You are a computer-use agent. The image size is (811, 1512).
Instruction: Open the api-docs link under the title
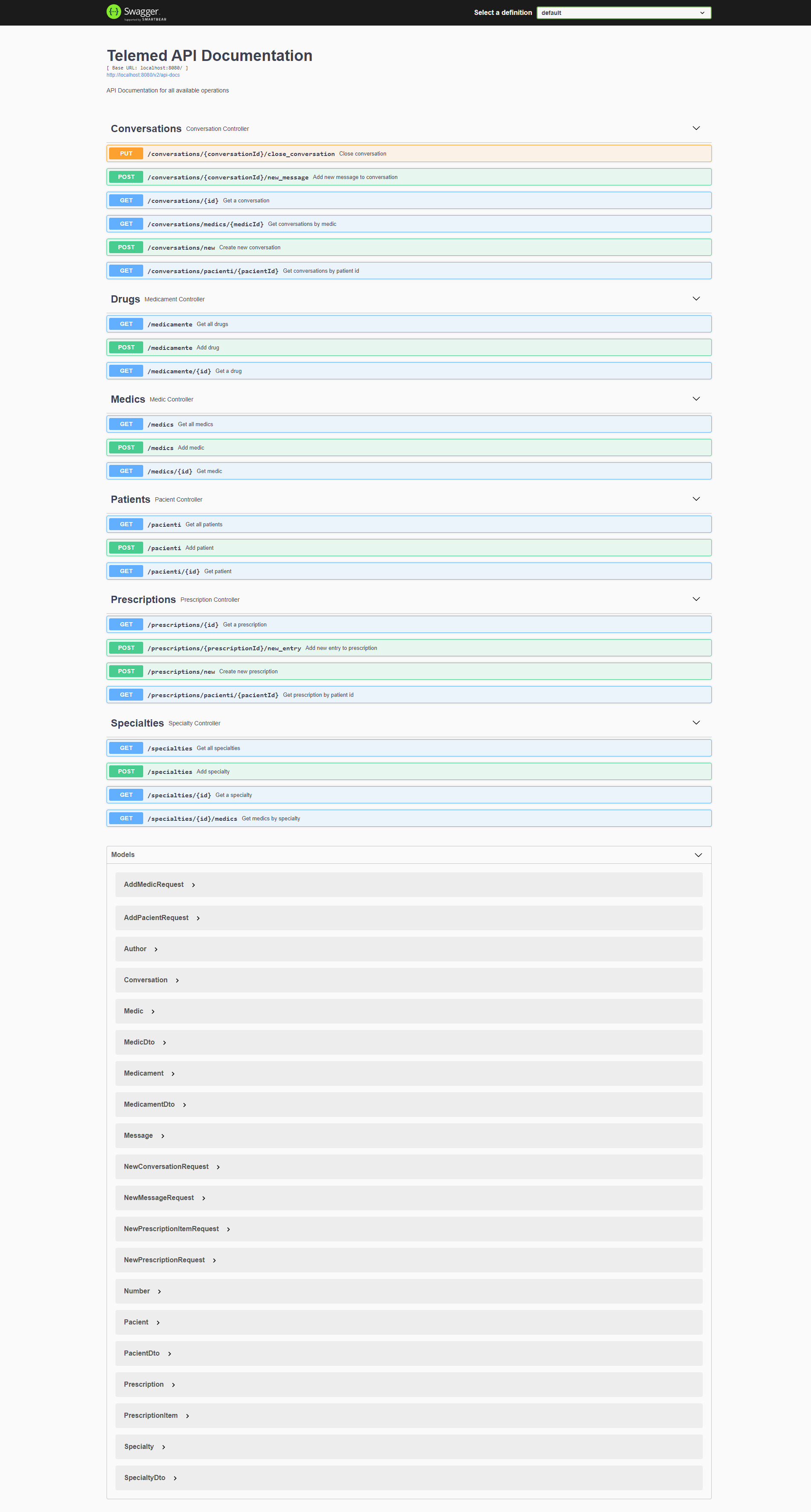click(143, 75)
